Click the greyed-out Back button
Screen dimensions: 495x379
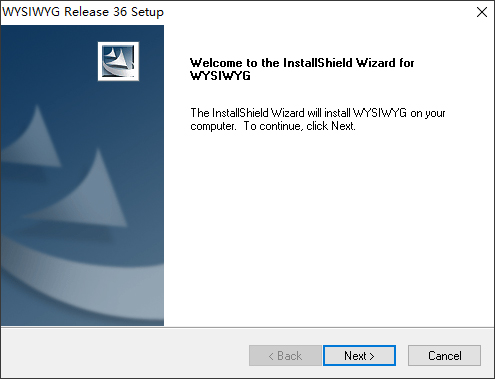(285, 356)
